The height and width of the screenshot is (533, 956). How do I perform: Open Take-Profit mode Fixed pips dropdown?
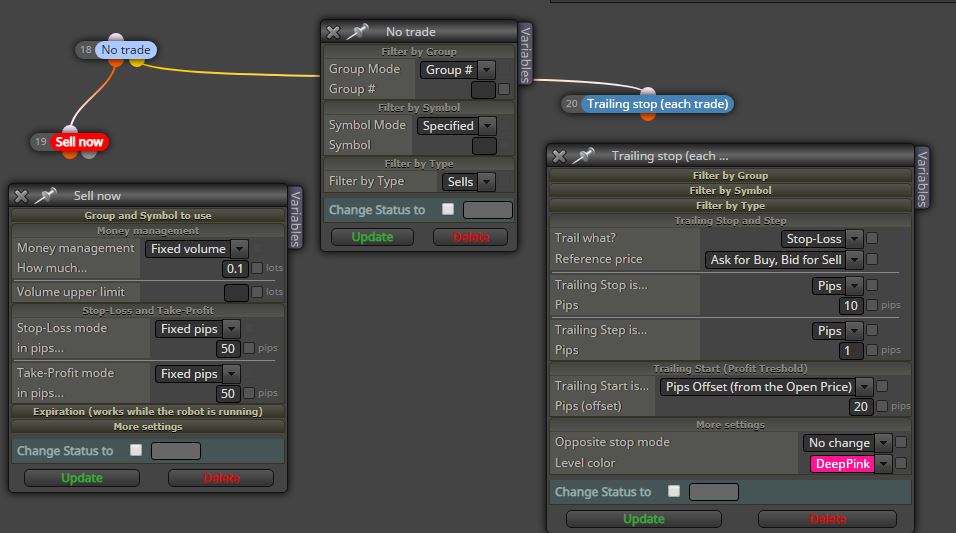(x=198, y=374)
